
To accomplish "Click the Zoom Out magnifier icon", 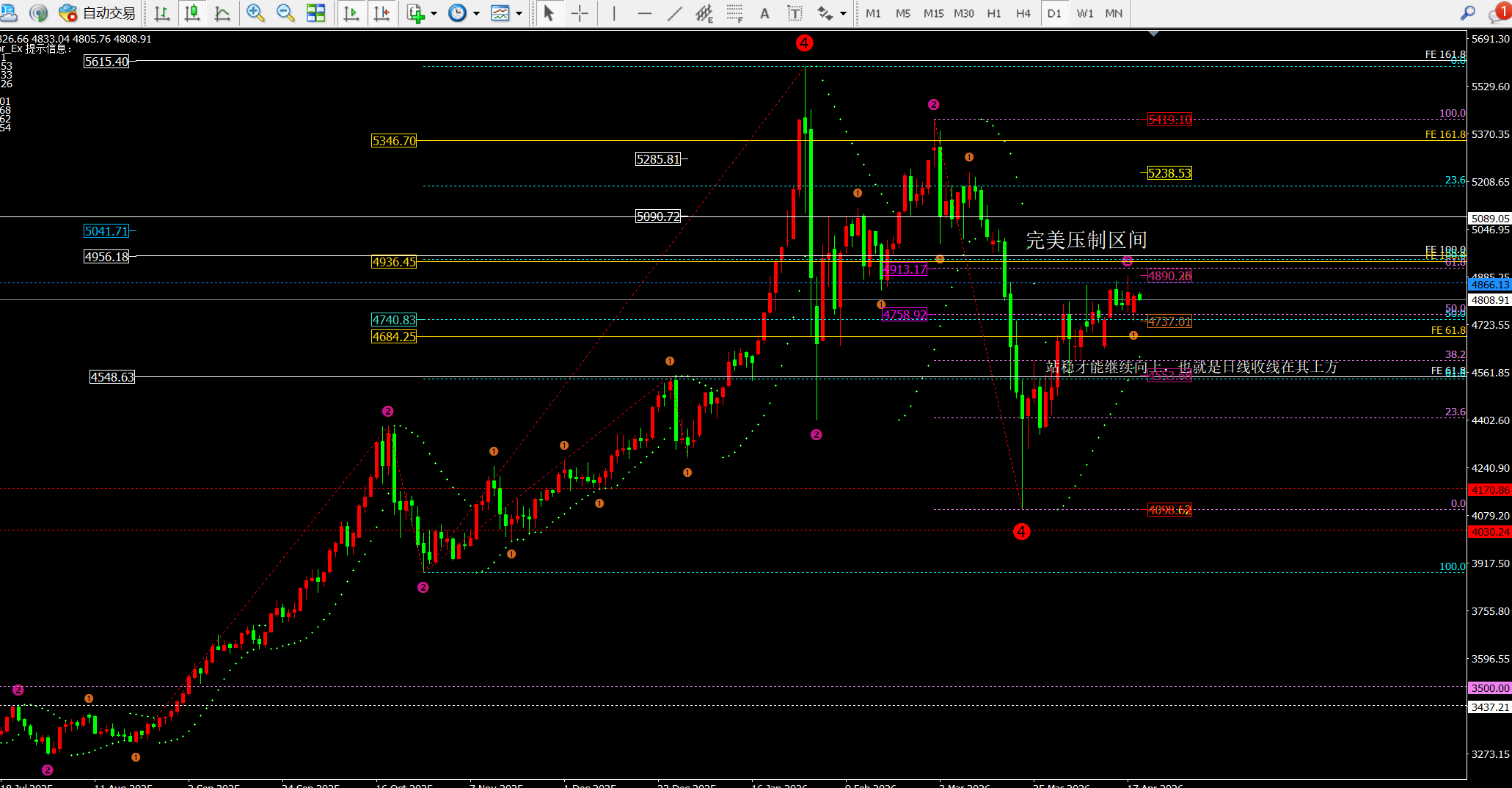I will 285,13.
